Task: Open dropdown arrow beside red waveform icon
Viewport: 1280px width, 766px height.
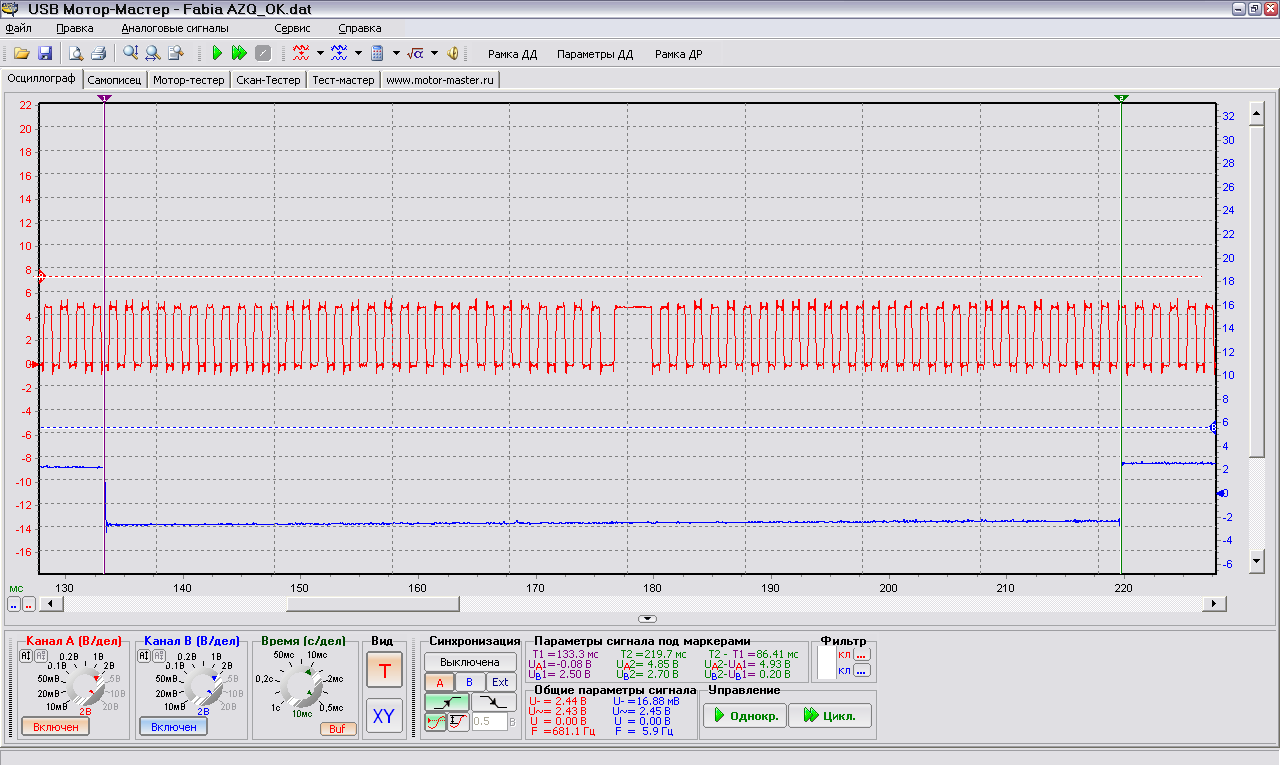Action: click(320, 54)
